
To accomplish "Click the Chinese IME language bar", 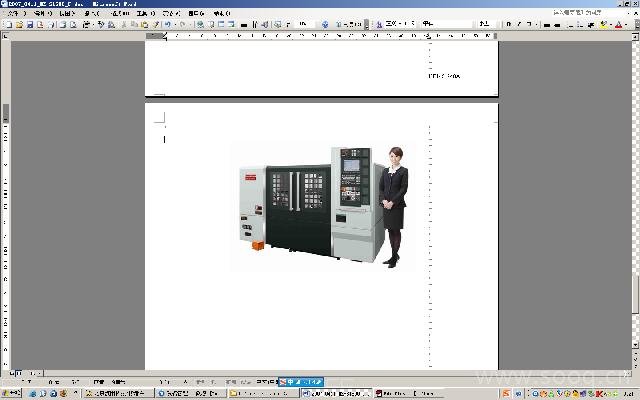I will tap(301, 382).
